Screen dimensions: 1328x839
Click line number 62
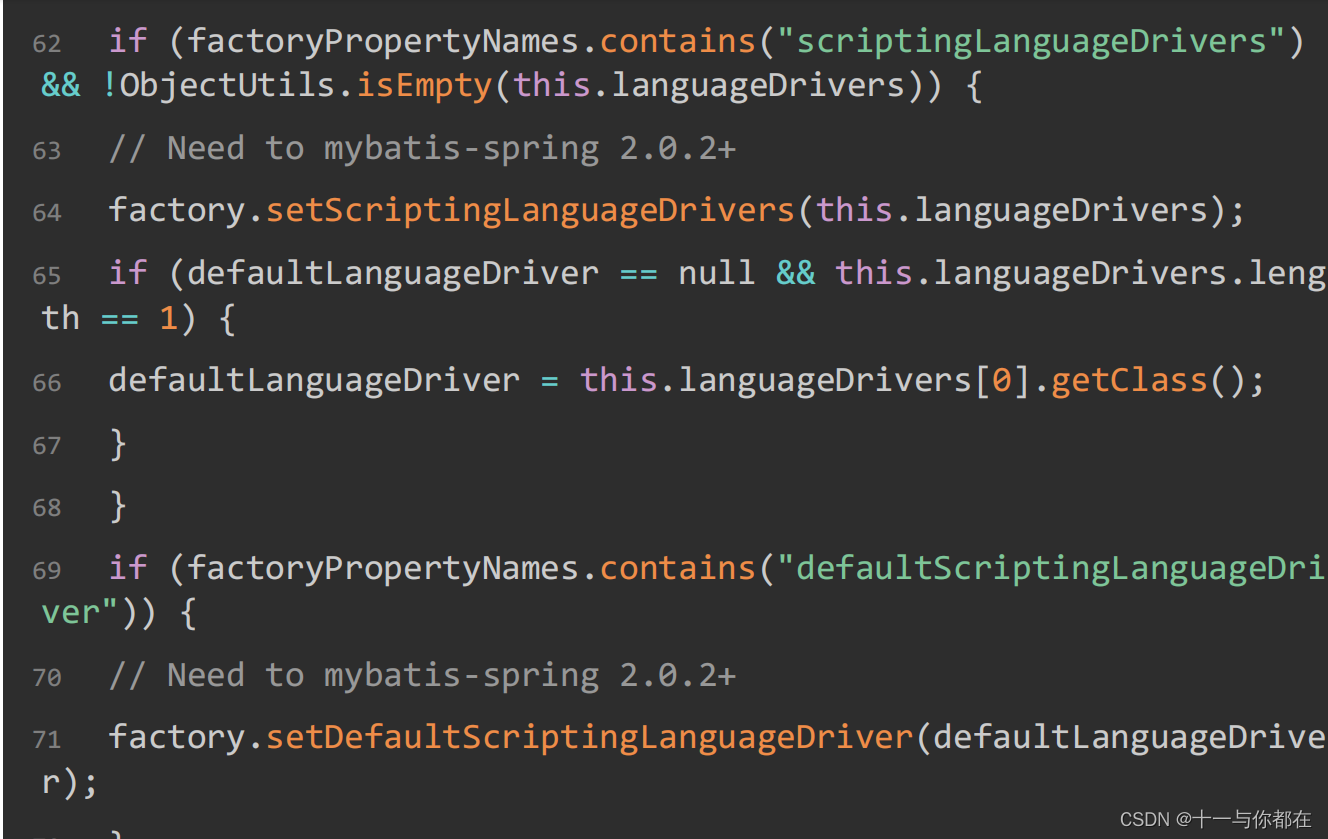47,44
